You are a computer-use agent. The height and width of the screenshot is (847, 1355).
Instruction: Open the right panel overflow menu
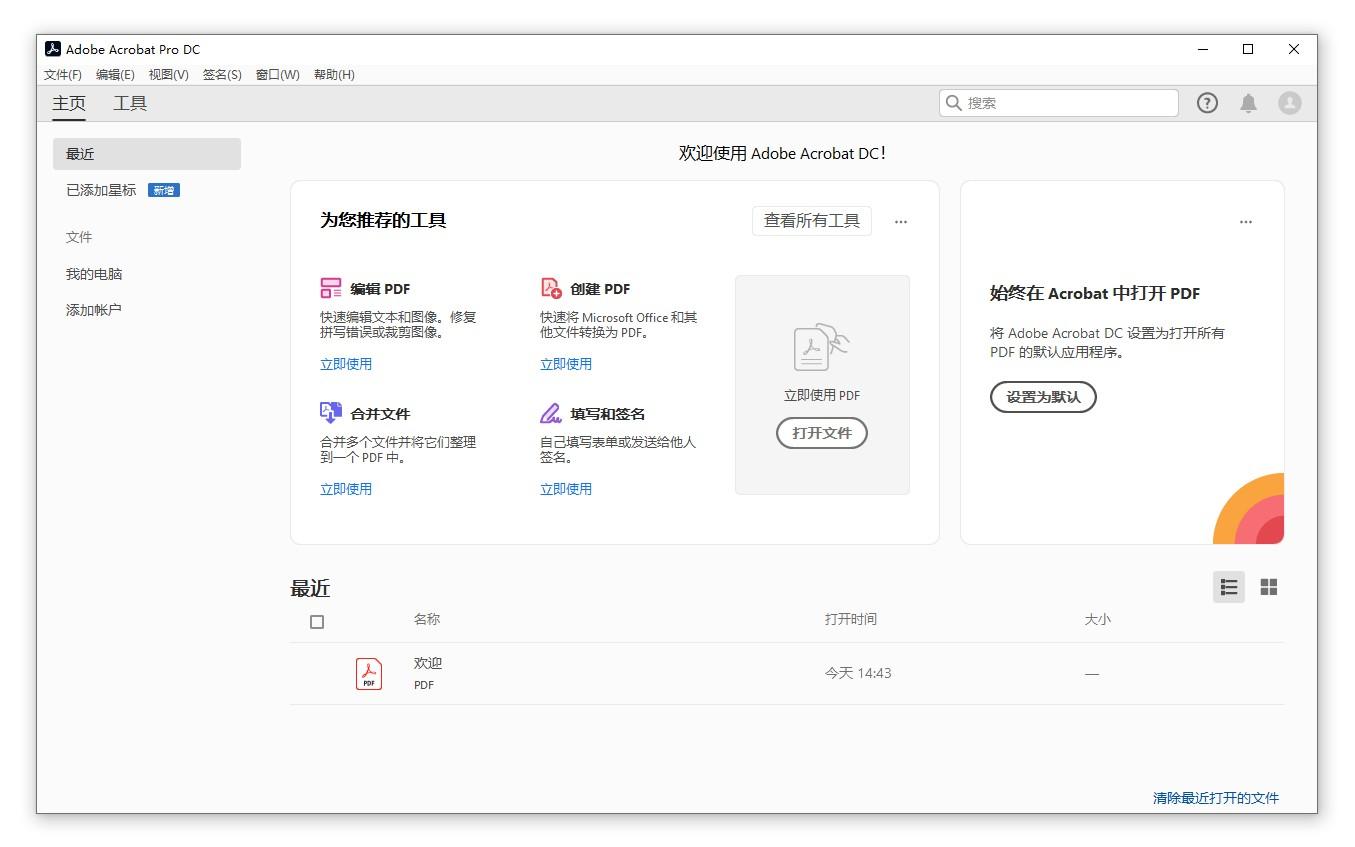click(x=1246, y=221)
